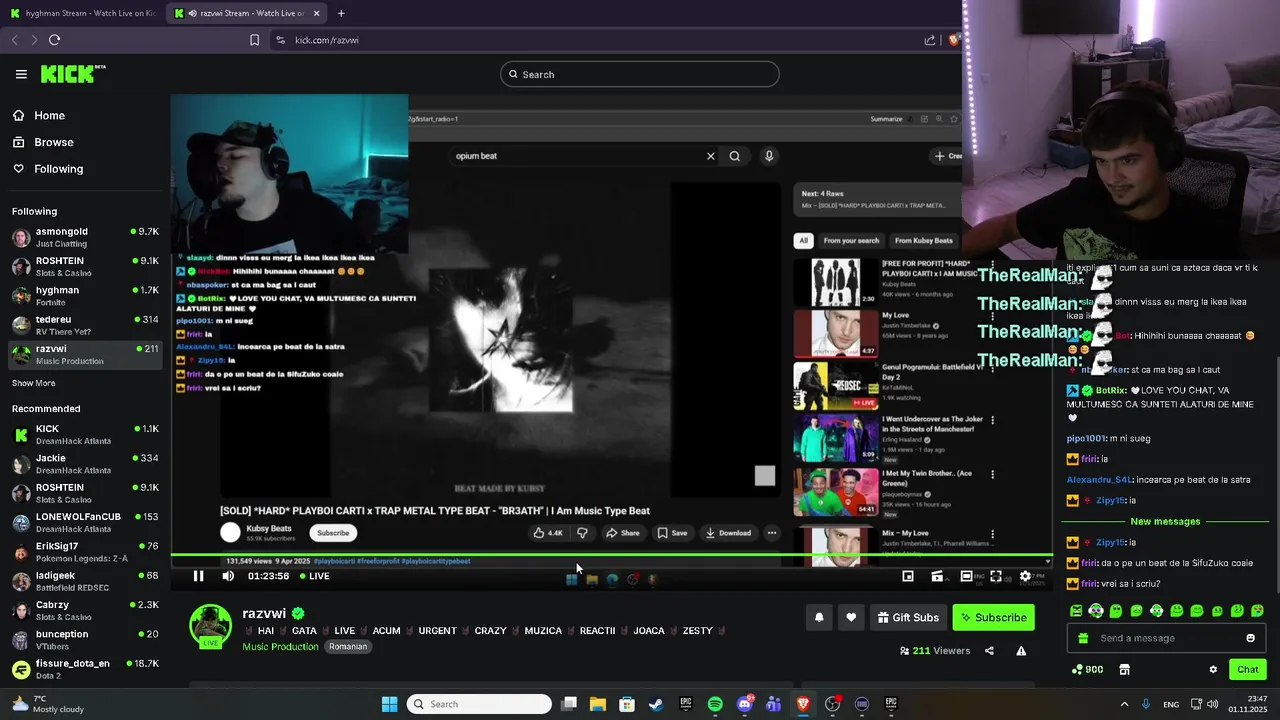1280x720 pixels.
Task: Jump to New messages in chat
Action: pos(1165,522)
